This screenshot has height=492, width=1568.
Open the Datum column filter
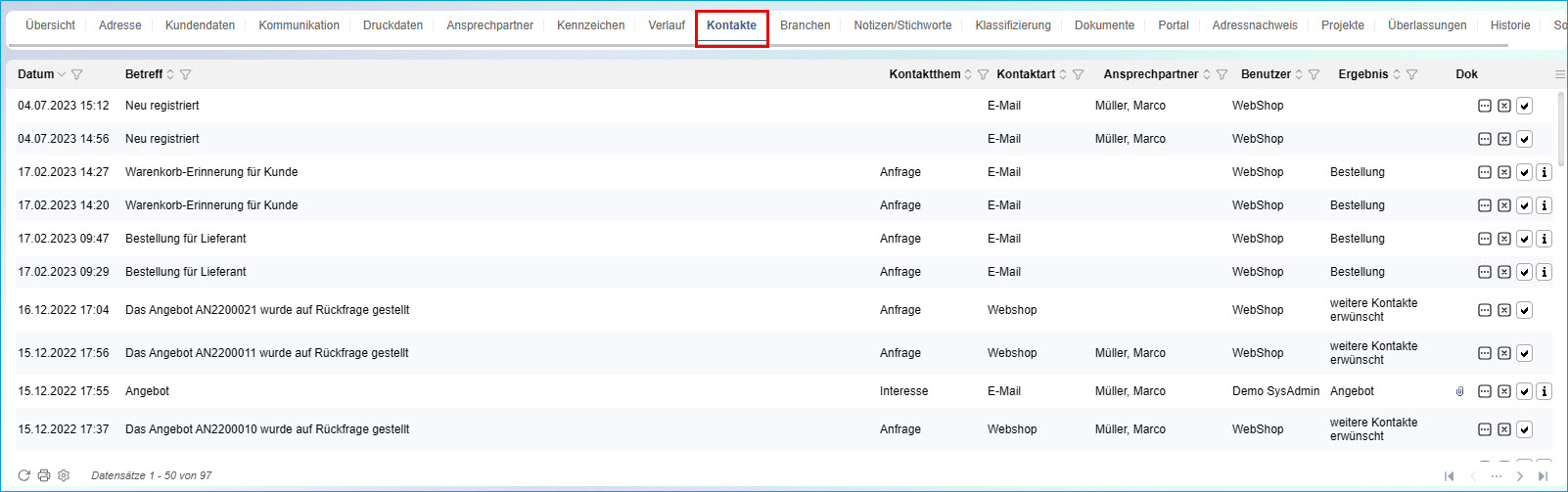click(77, 74)
